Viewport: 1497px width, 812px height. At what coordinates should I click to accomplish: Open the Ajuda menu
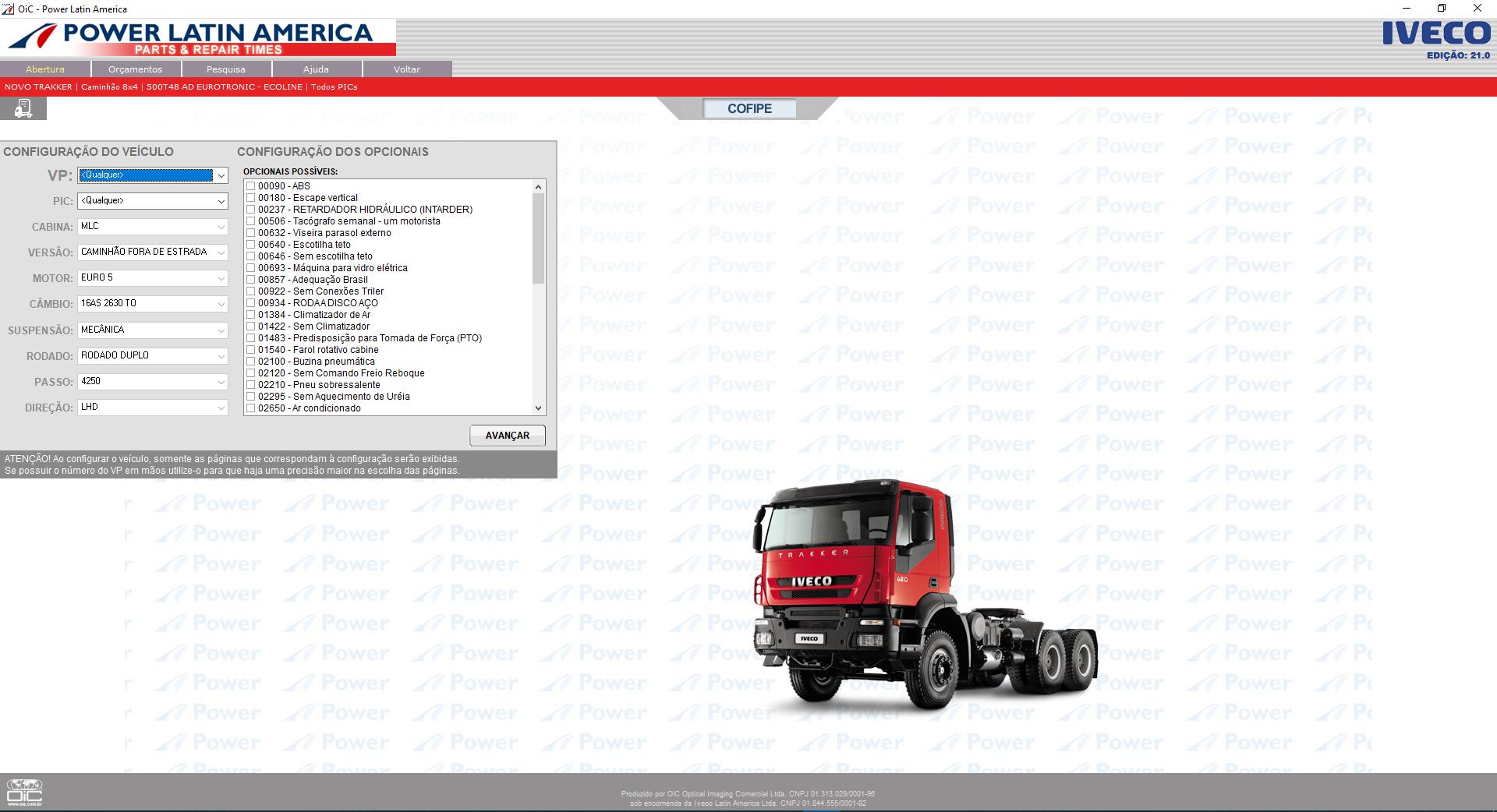click(x=316, y=69)
